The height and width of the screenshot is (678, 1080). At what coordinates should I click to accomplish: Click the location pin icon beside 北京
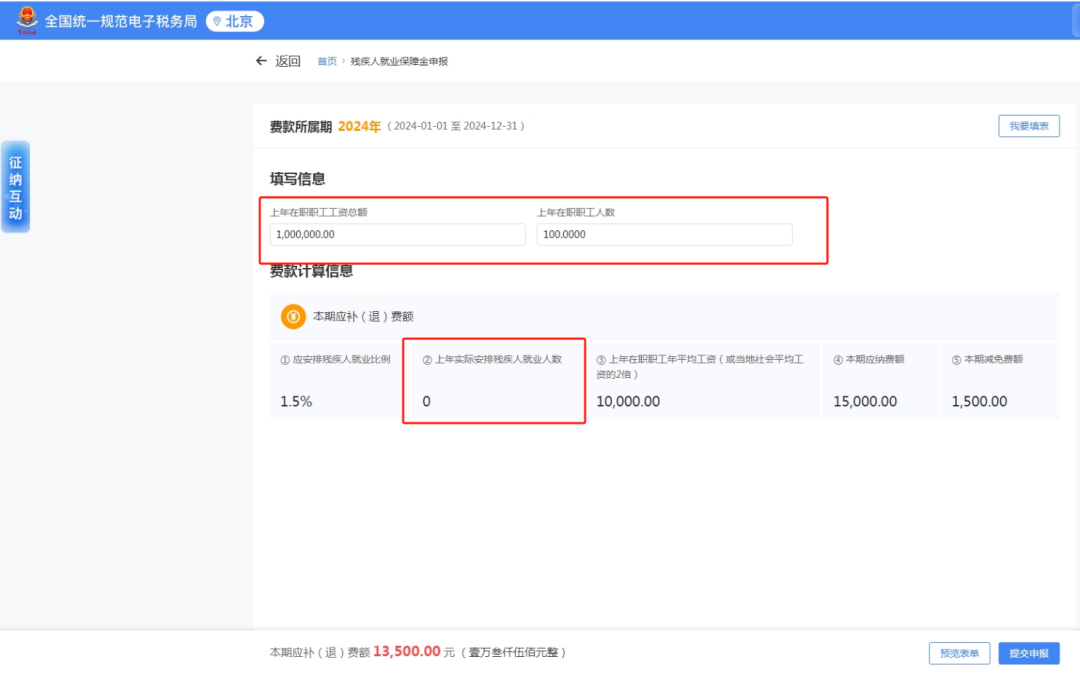coord(217,21)
